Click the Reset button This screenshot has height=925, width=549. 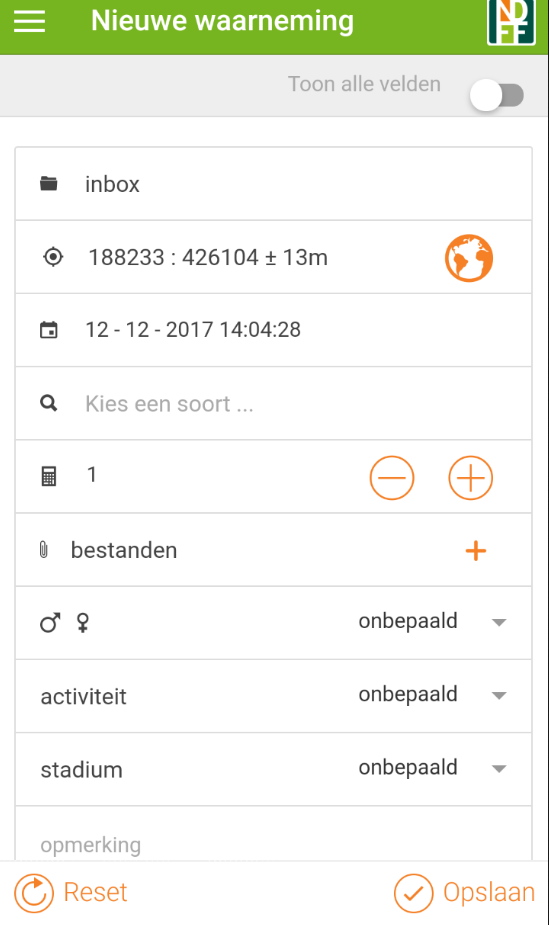click(x=71, y=893)
